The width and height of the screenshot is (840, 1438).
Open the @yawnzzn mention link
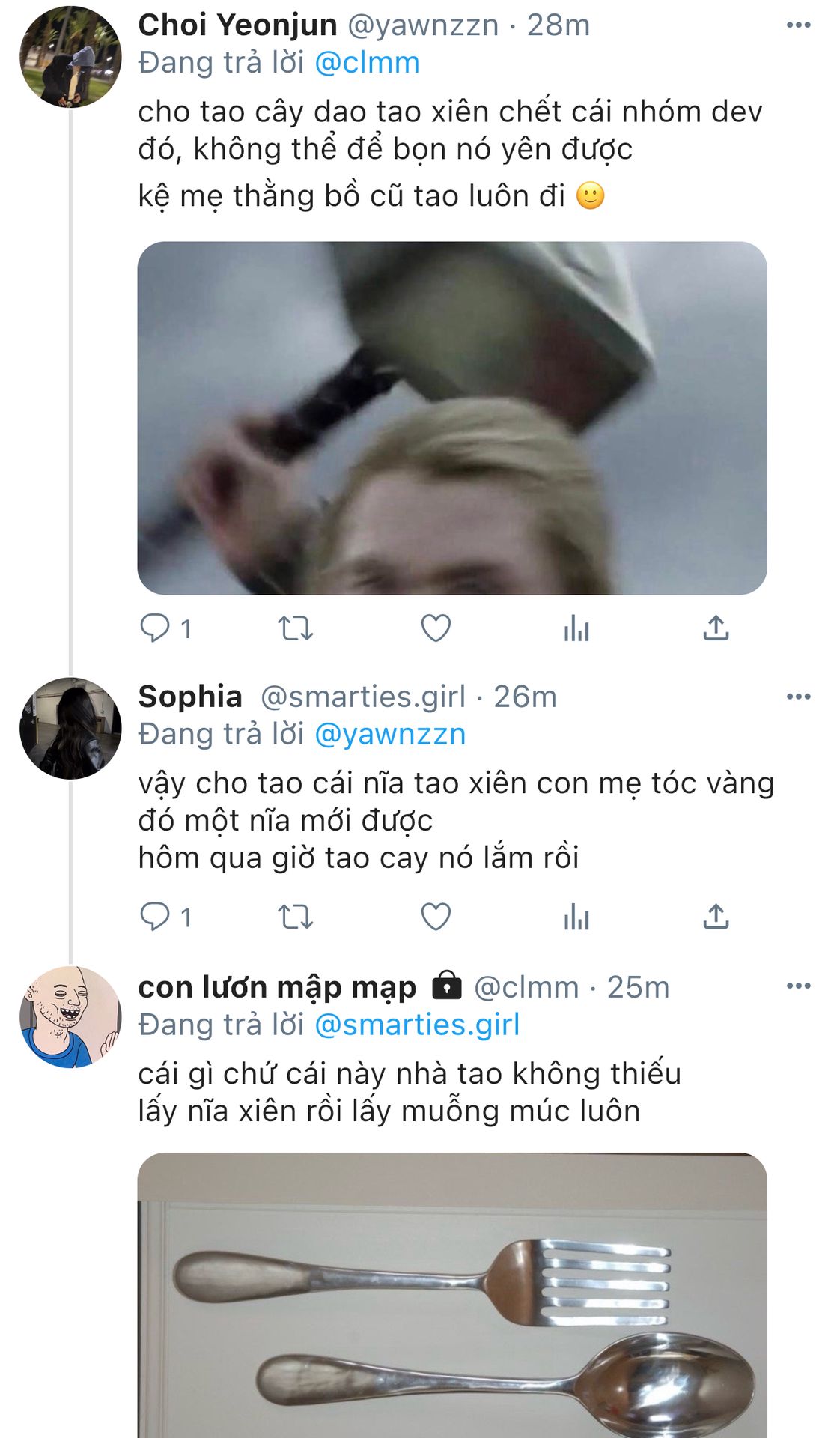390,734
